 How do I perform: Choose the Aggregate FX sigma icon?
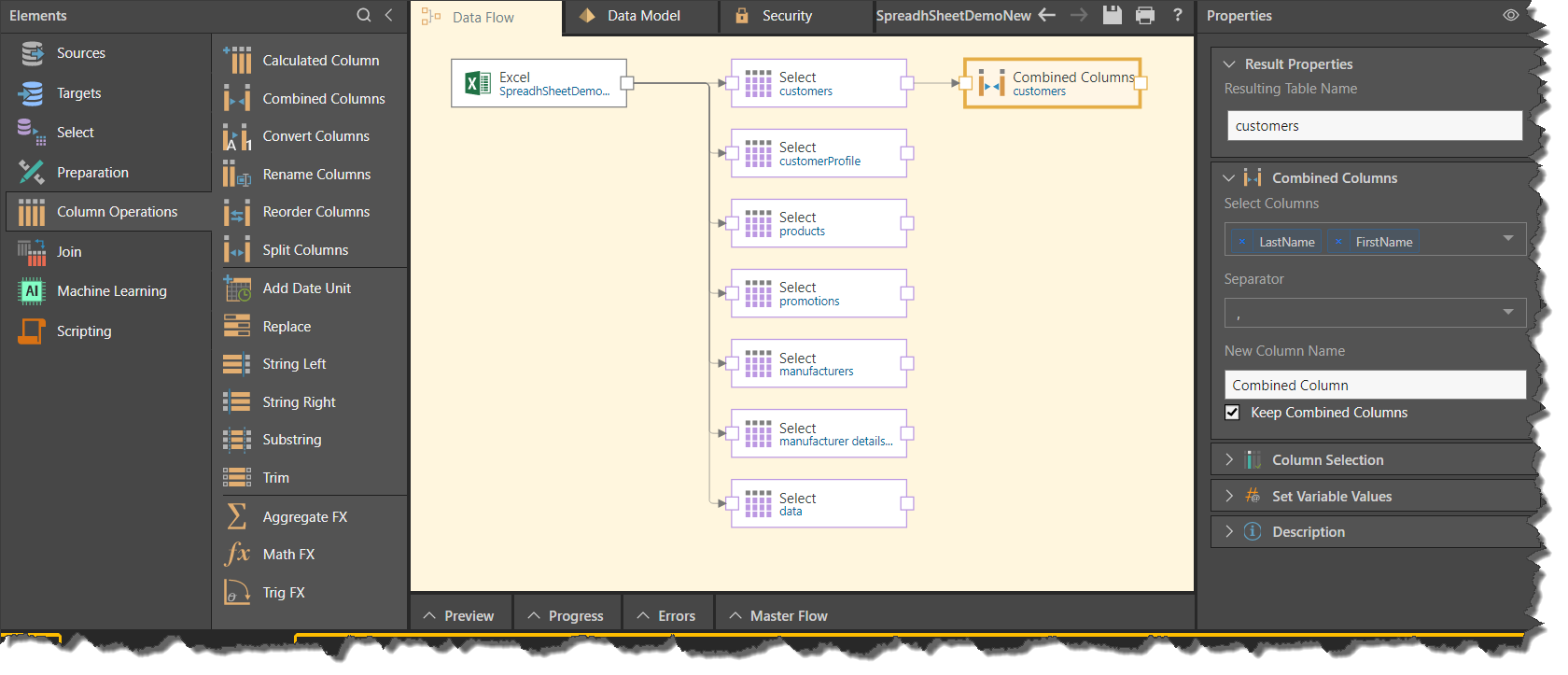pos(237,516)
